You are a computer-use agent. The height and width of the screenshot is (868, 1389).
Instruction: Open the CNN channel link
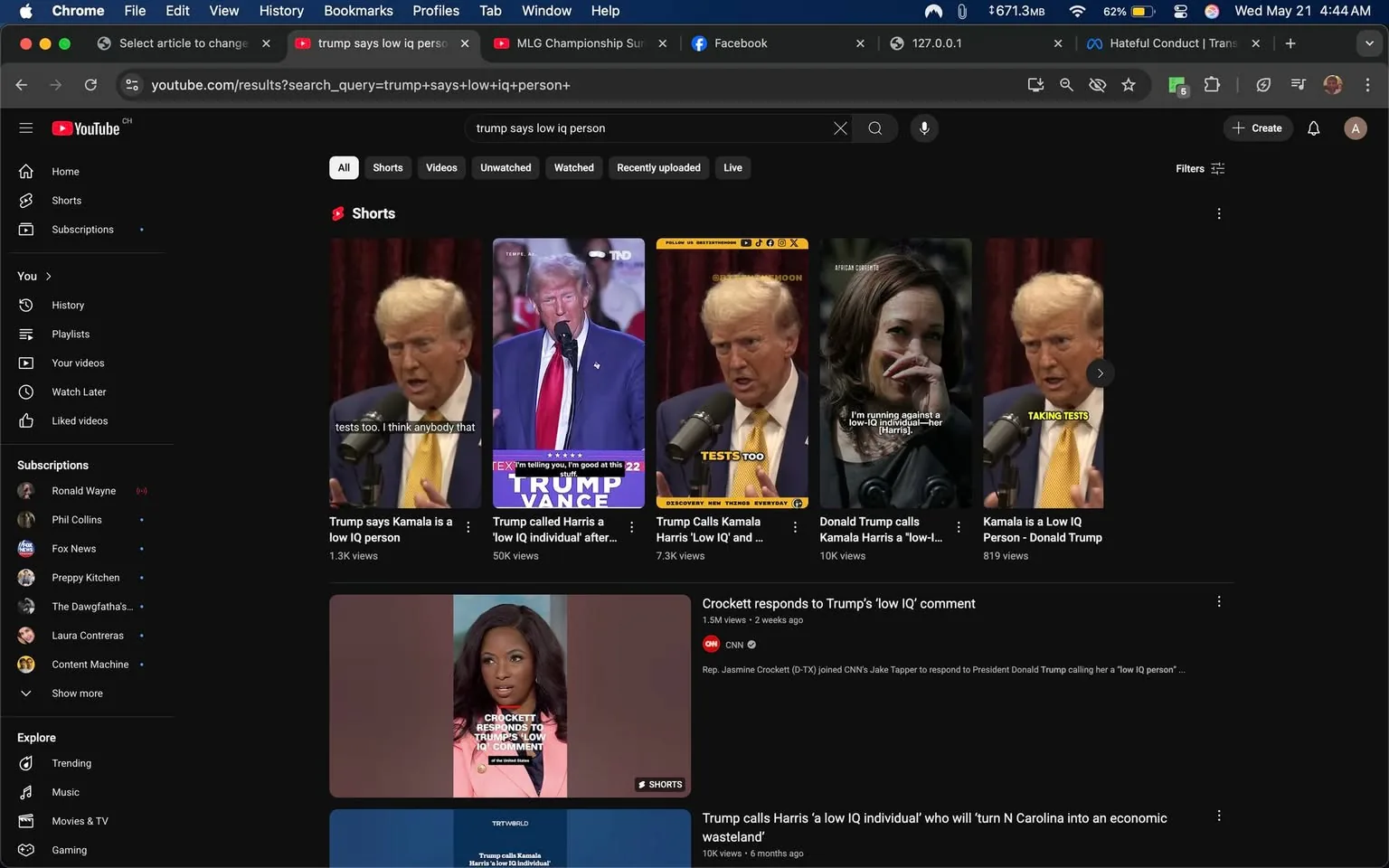[x=732, y=644]
